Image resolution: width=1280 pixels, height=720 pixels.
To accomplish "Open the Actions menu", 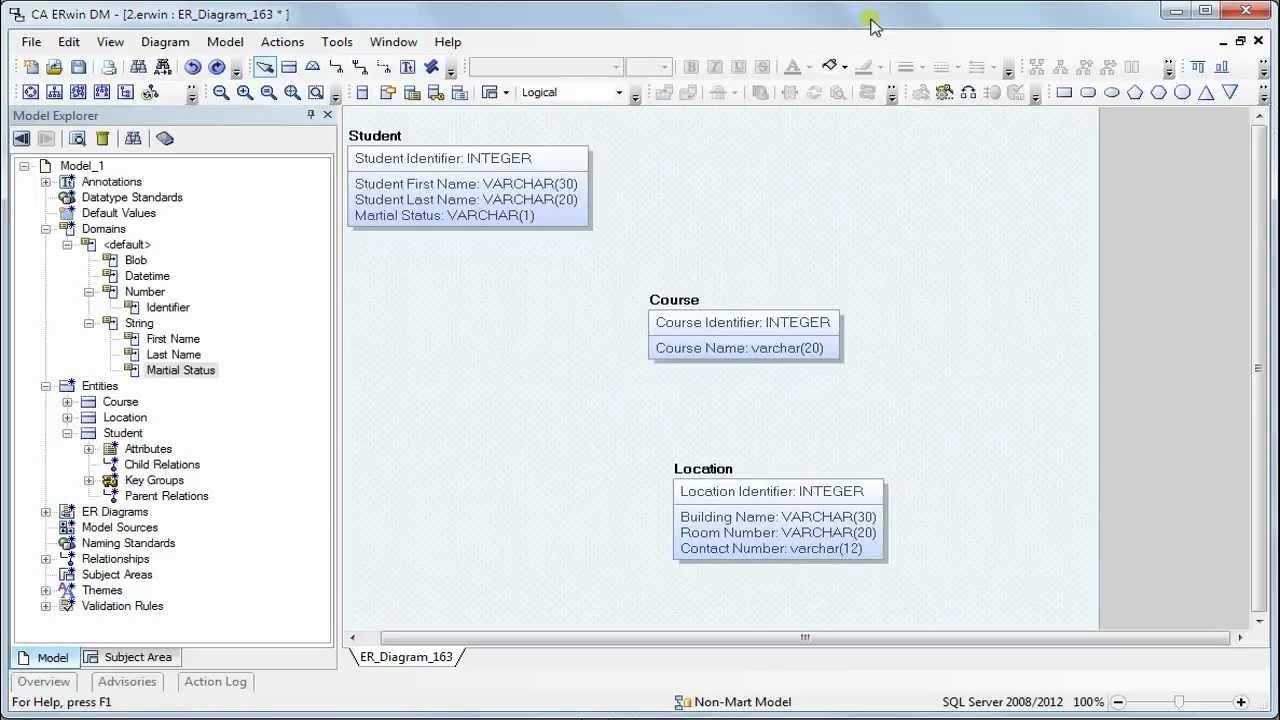I will click(282, 42).
